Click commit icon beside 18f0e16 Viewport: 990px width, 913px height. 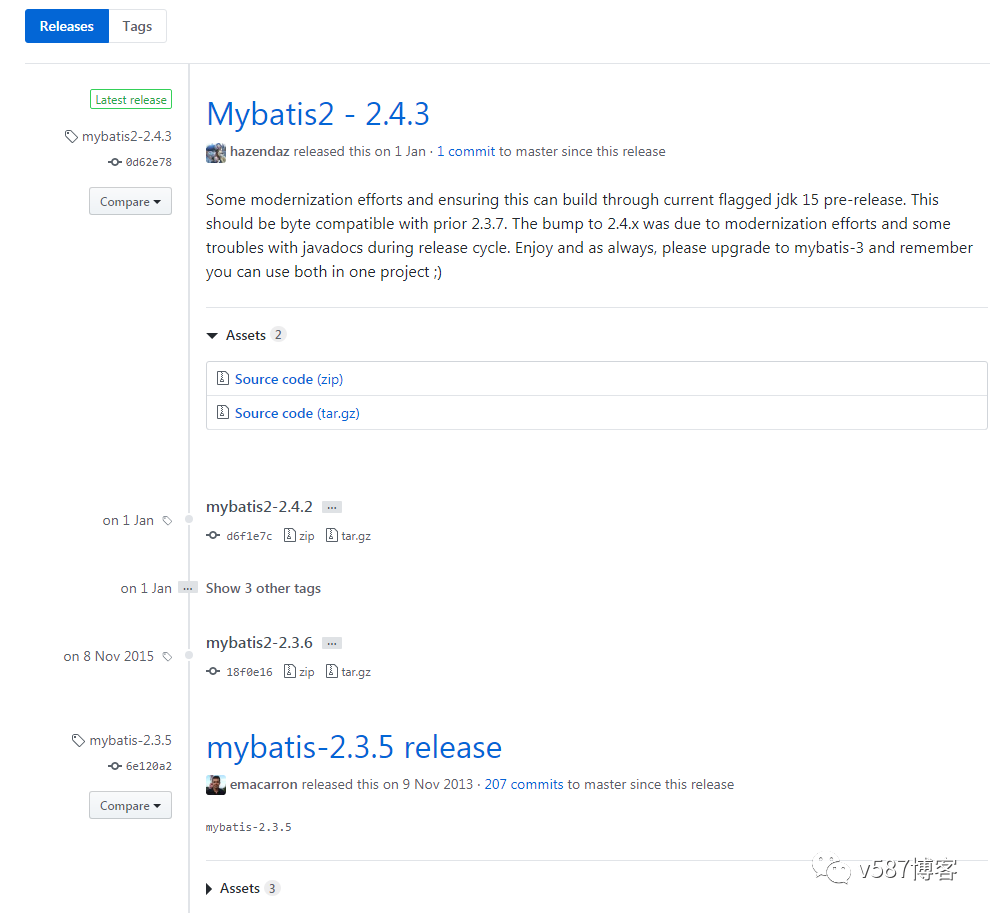point(213,671)
